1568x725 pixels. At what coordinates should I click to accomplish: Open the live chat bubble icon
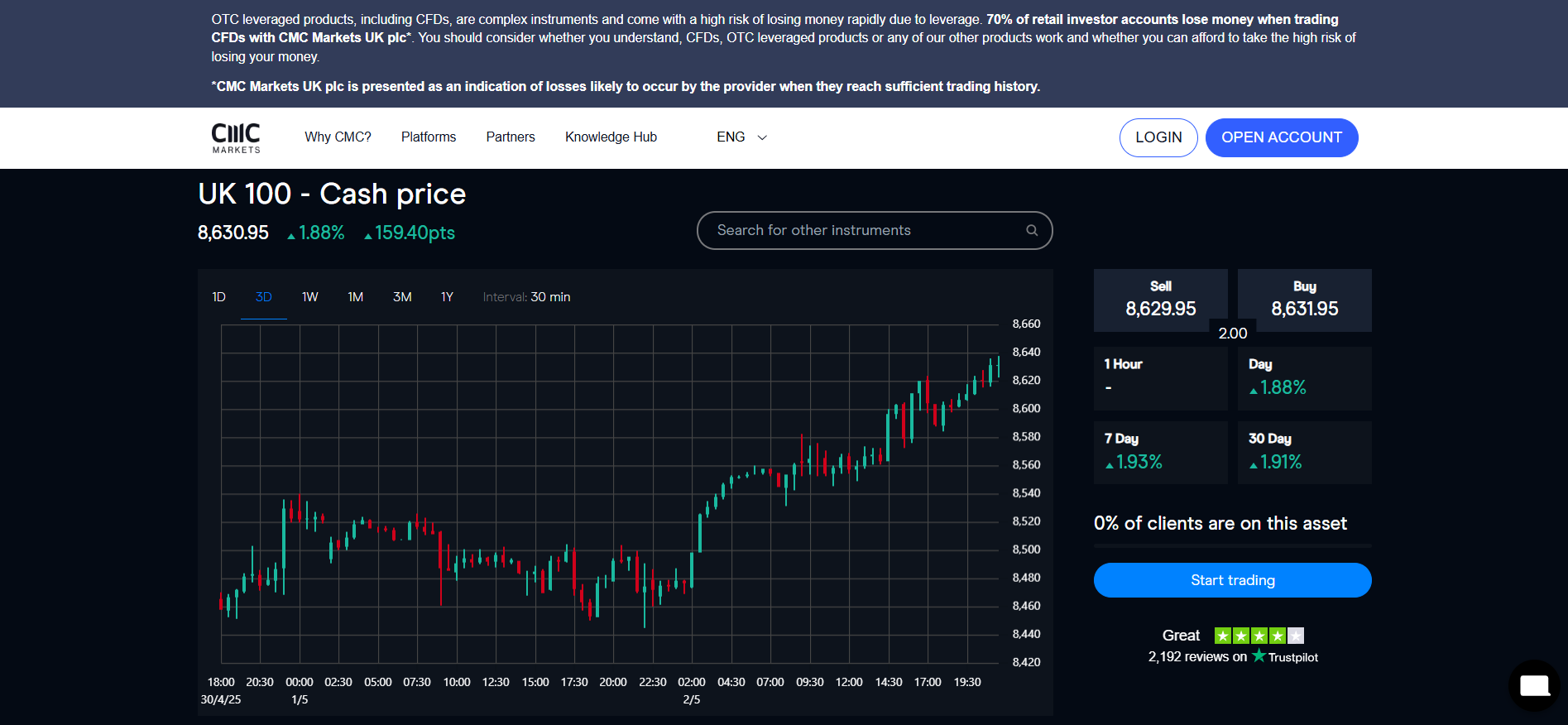pyautogui.click(x=1534, y=685)
